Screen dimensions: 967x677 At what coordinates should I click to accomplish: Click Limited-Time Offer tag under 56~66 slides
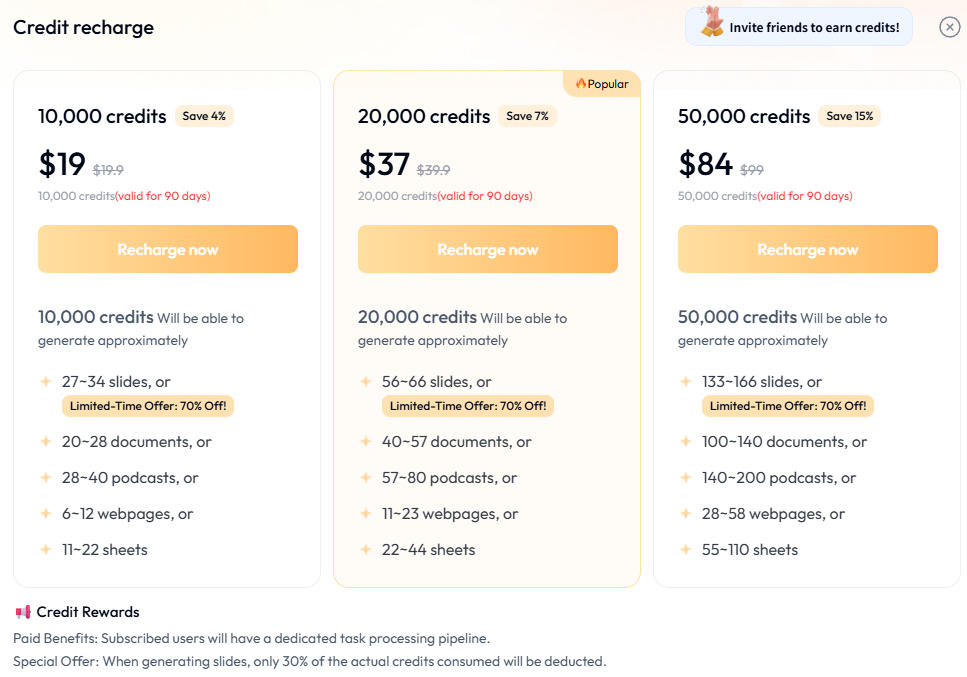[468, 406]
